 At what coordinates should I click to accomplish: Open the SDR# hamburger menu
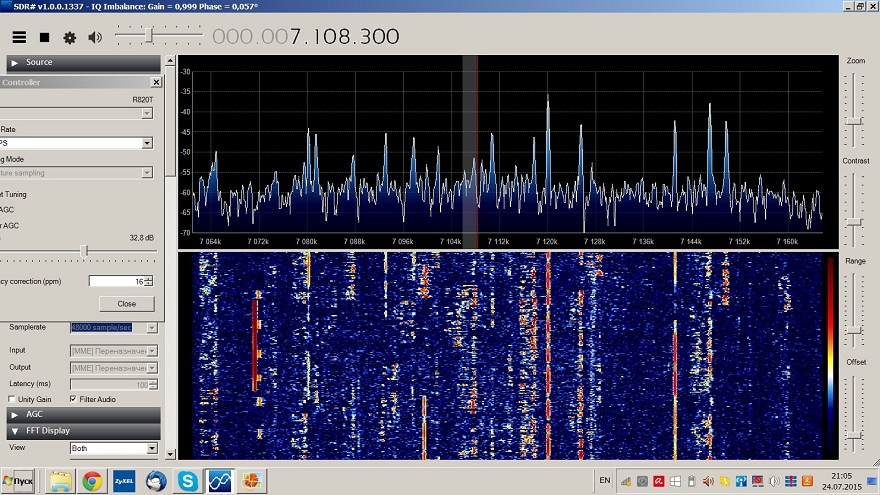tap(19, 37)
